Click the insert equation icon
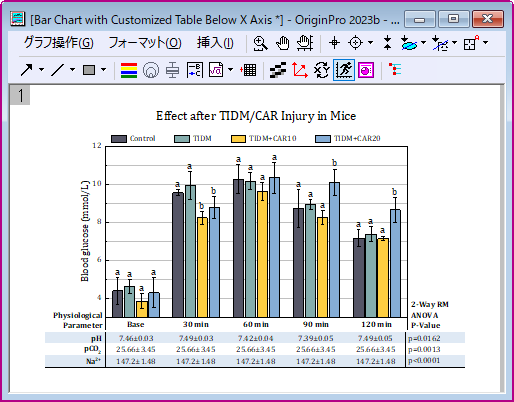The width and height of the screenshot is (514, 402). point(216,70)
